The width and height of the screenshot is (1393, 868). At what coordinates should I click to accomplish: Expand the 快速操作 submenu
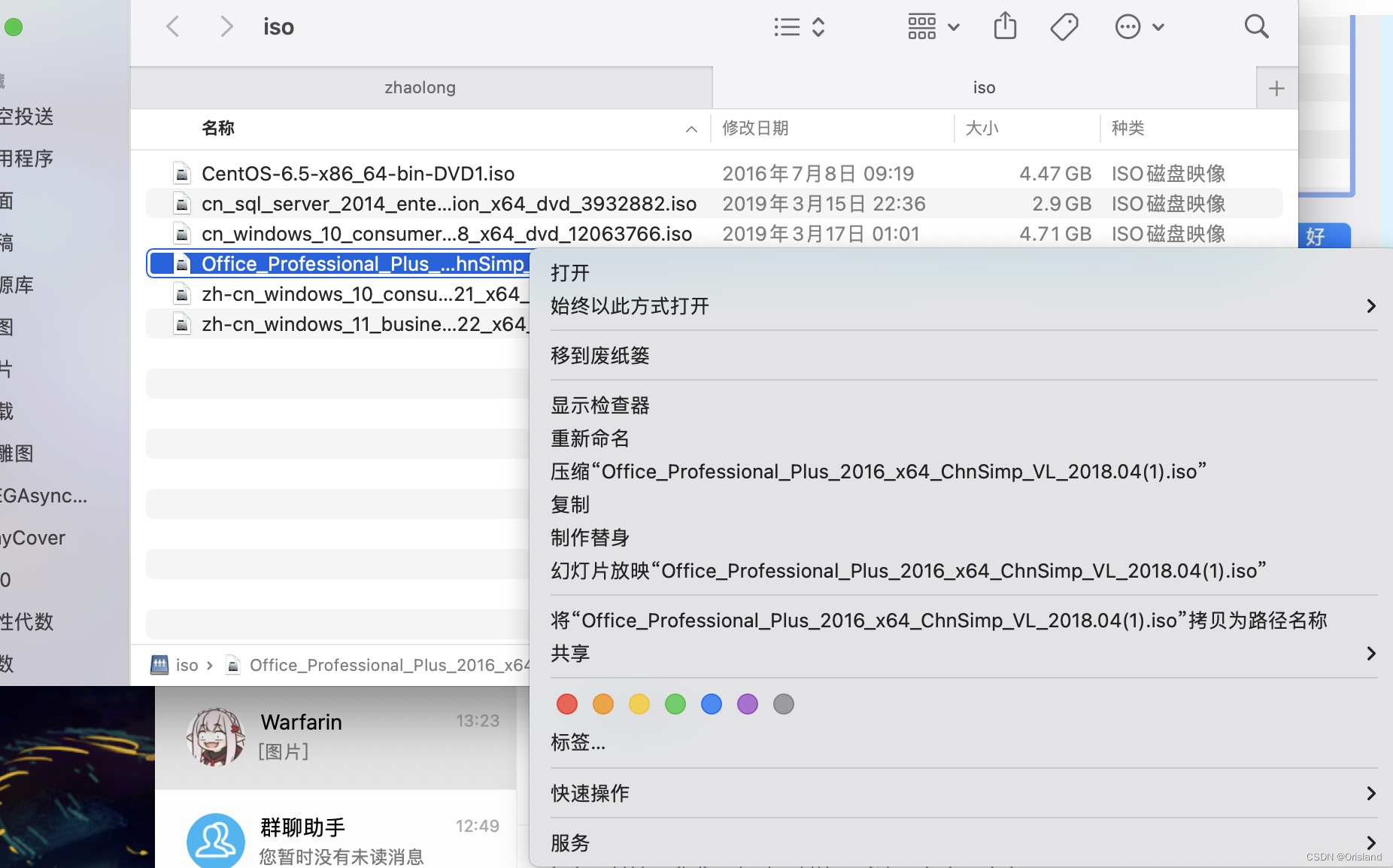[961, 794]
